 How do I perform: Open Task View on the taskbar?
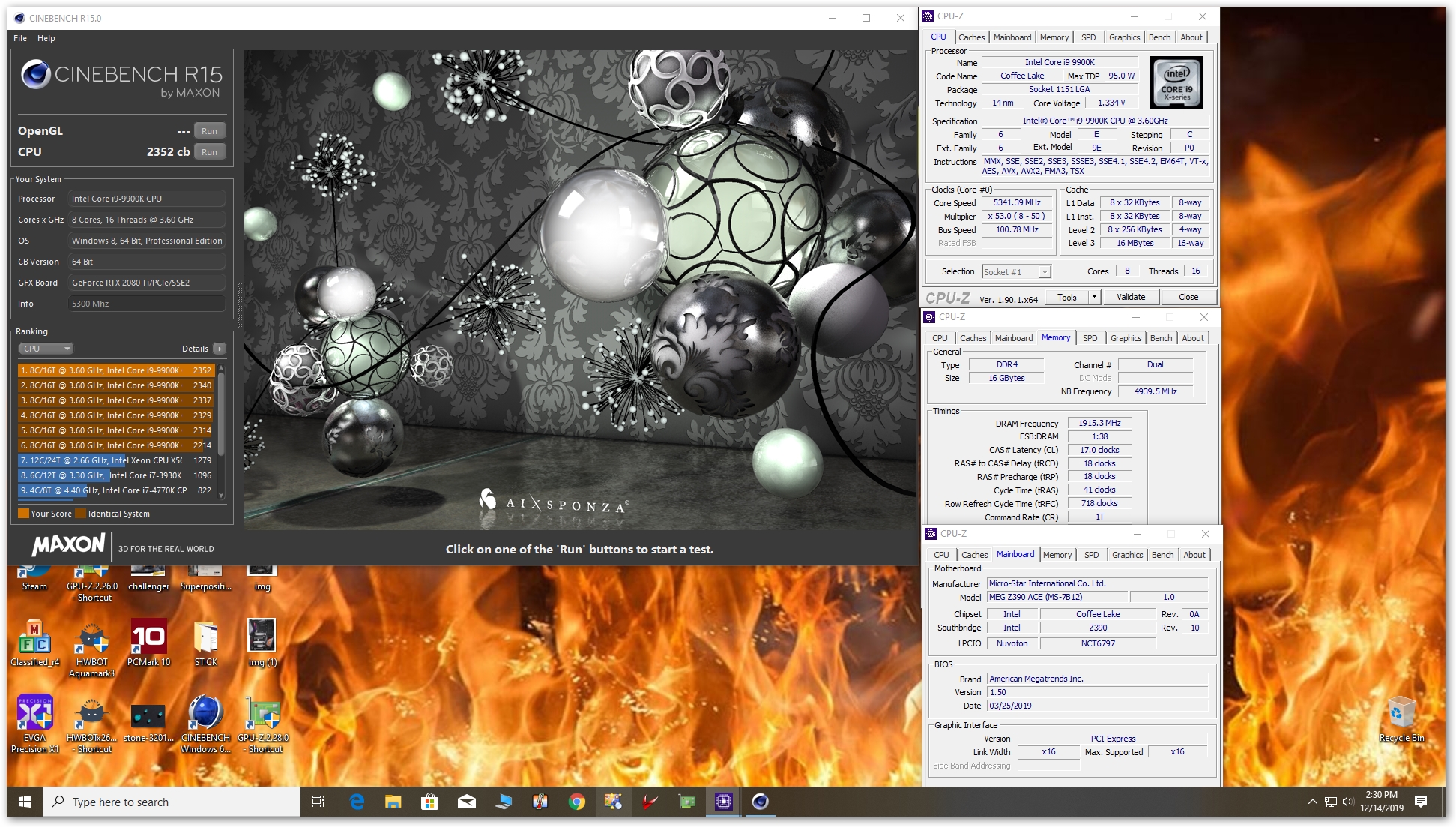[x=318, y=802]
